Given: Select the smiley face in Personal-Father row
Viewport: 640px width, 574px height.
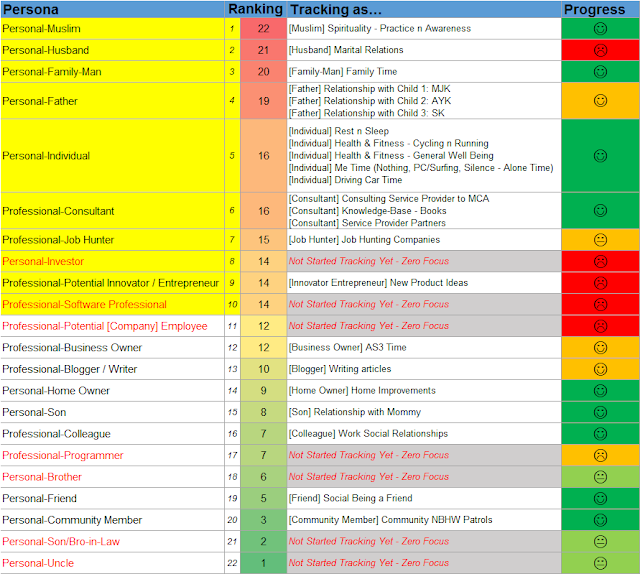Looking at the screenshot, I should [600, 100].
